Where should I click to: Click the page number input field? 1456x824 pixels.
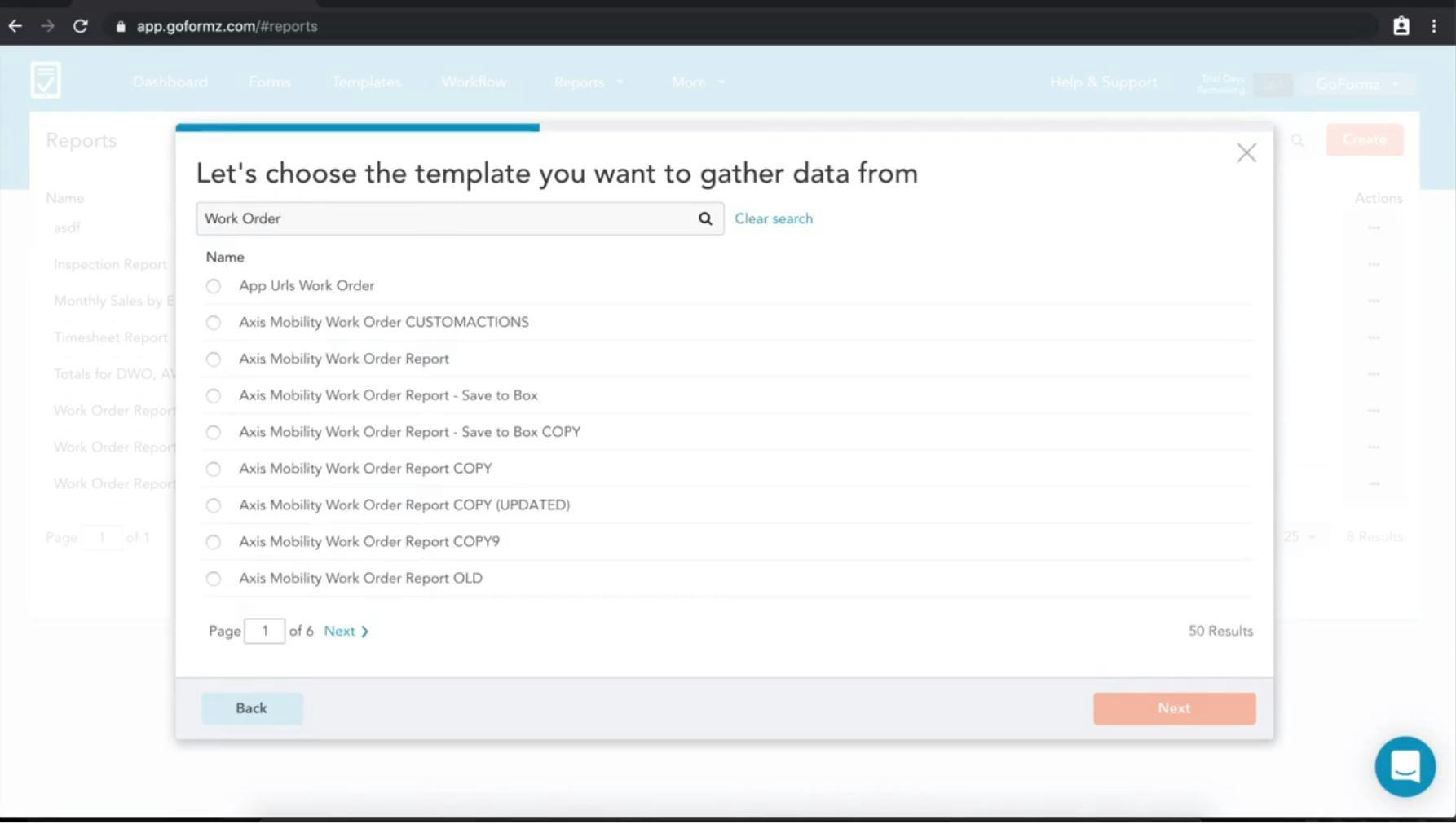264,630
